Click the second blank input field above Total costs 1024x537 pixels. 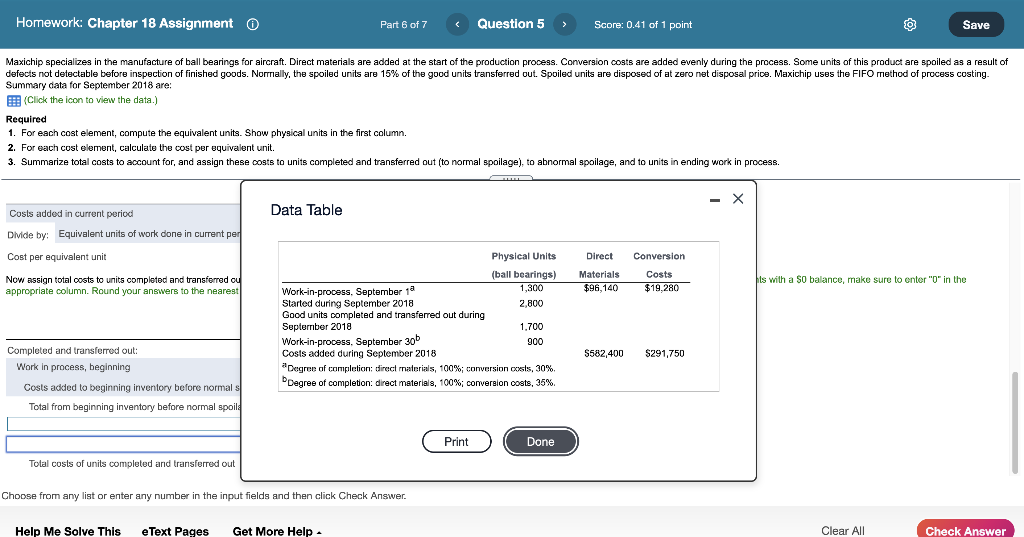click(124, 444)
